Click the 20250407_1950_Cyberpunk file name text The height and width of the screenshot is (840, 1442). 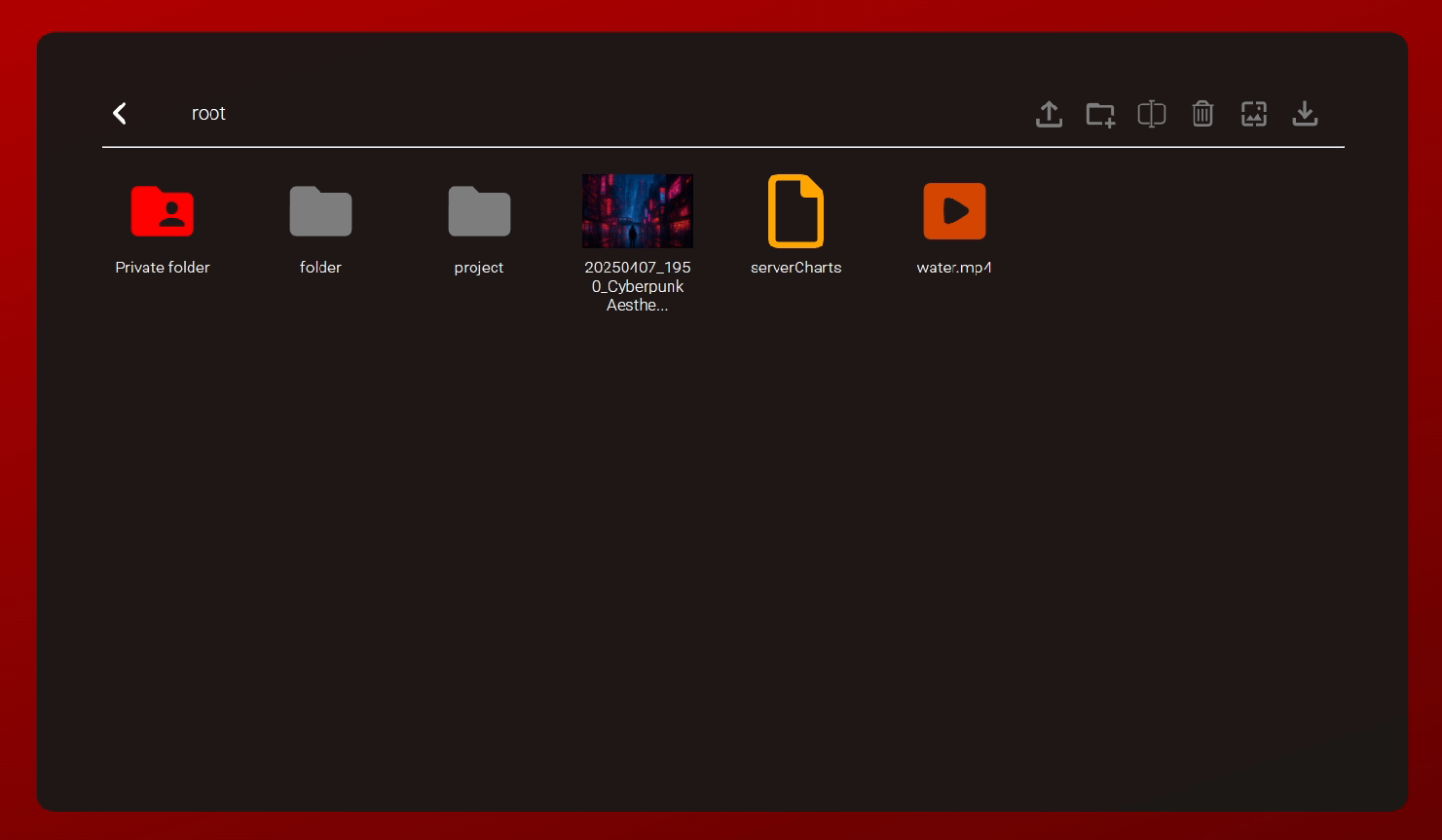point(638,286)
